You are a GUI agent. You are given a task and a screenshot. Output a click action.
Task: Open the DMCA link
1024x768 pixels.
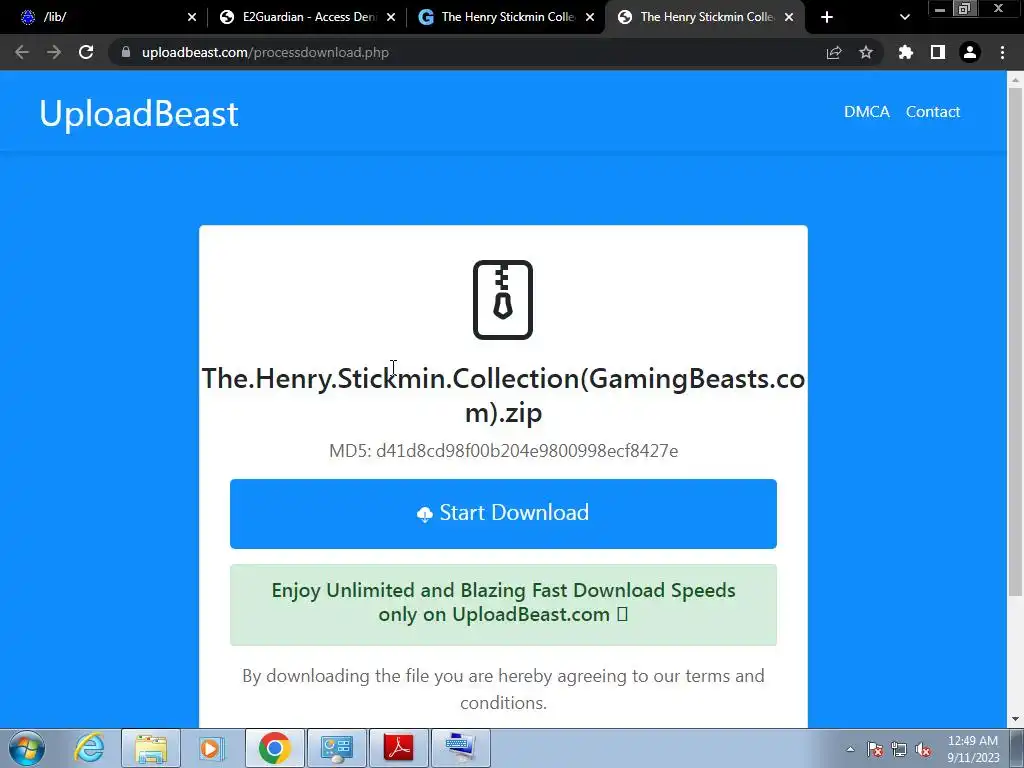(x=867, y=112)
